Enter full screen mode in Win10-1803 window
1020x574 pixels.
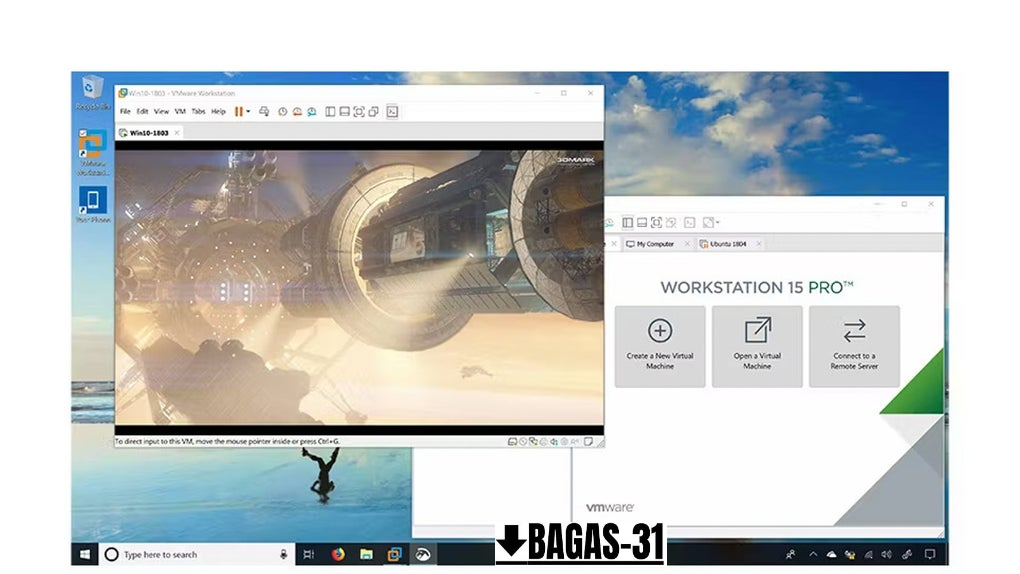pos(359,111)
